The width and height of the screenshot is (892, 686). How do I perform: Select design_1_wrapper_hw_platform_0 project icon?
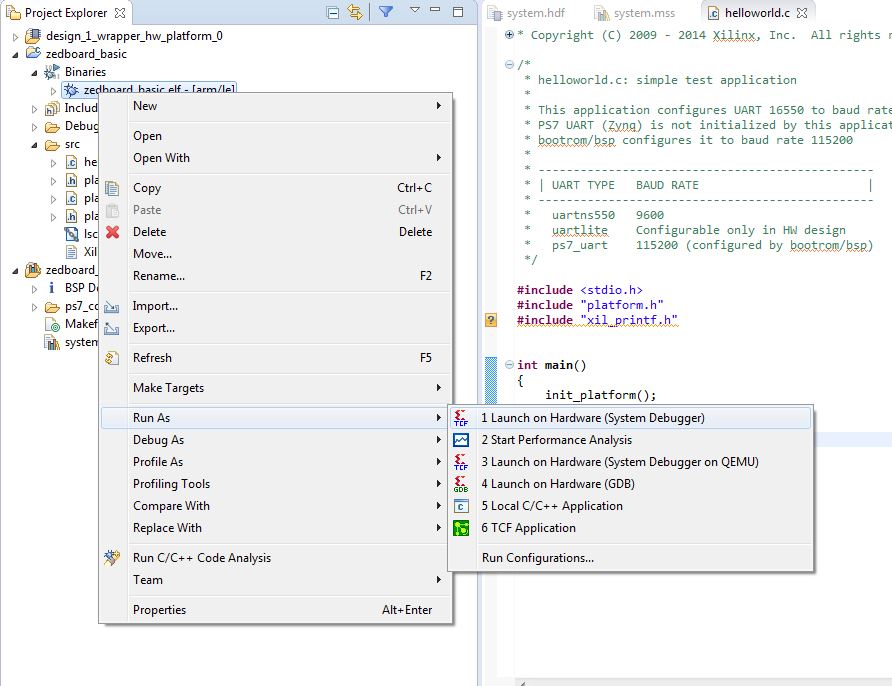pyautogui.click(x=33, y=36)
